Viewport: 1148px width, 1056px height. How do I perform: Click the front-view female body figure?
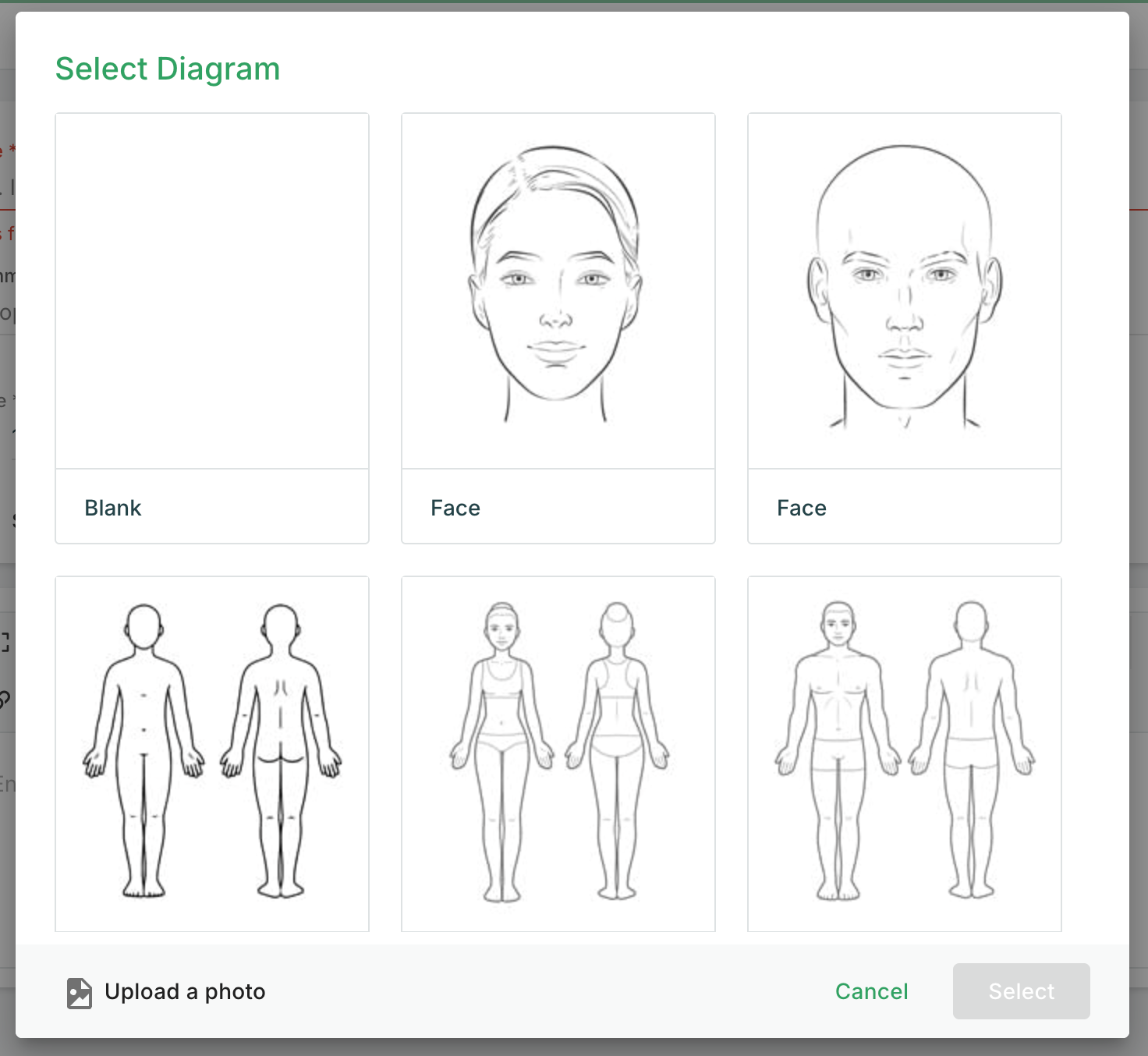[502, 750]
